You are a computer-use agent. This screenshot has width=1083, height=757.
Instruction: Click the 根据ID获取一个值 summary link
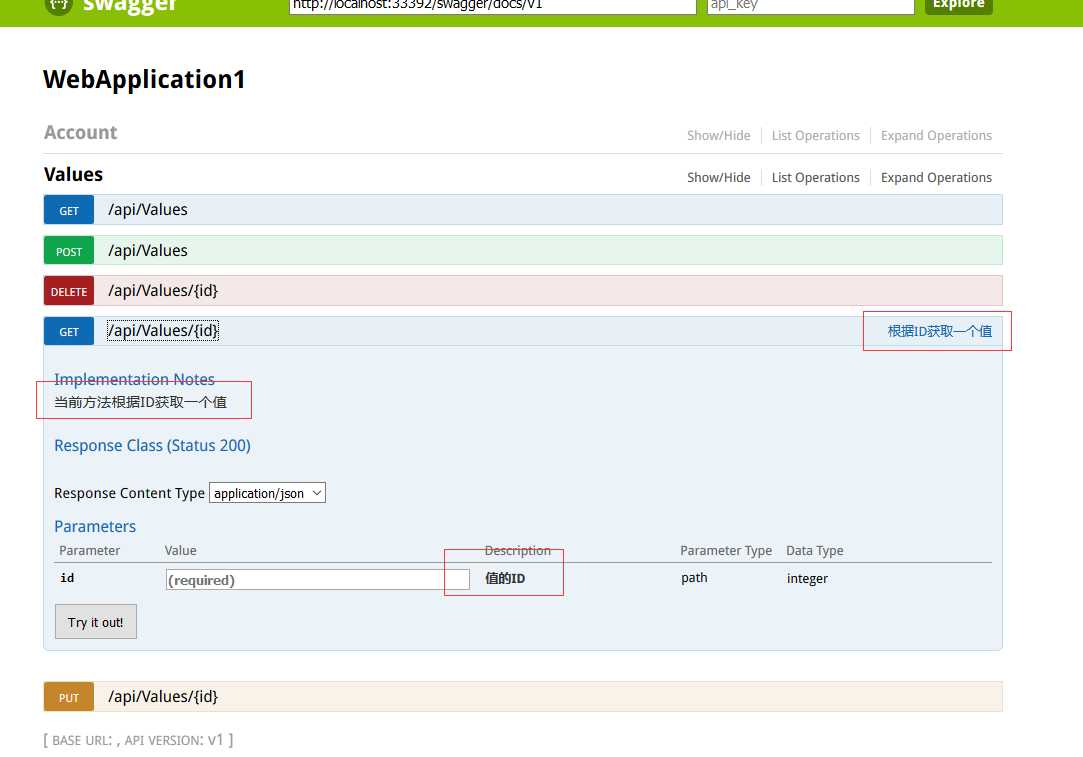(939, 331)
